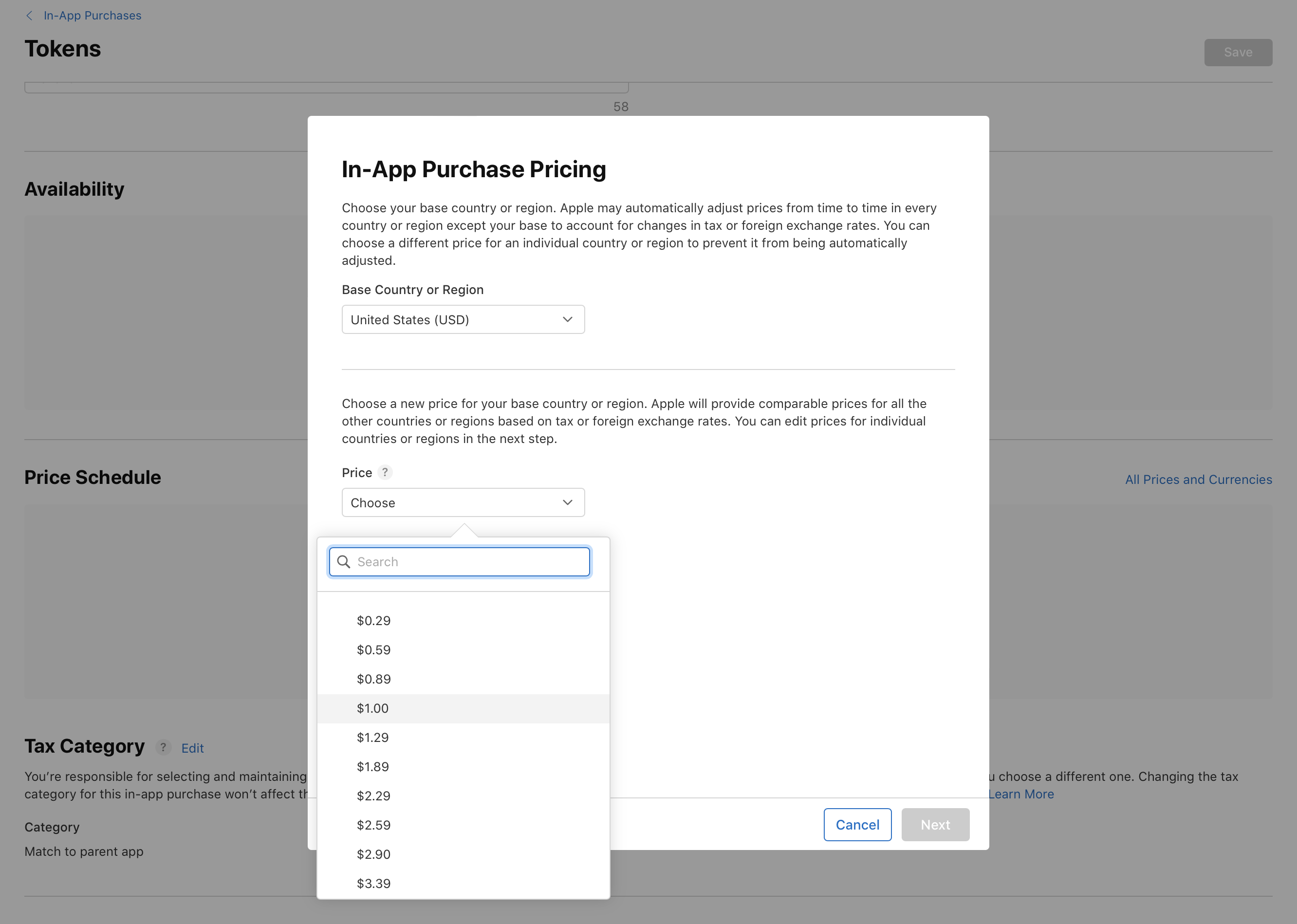Screen dimensions: 1297x924
Task: Expand the Base Country or Region dropdown
Action: (463, 319)
